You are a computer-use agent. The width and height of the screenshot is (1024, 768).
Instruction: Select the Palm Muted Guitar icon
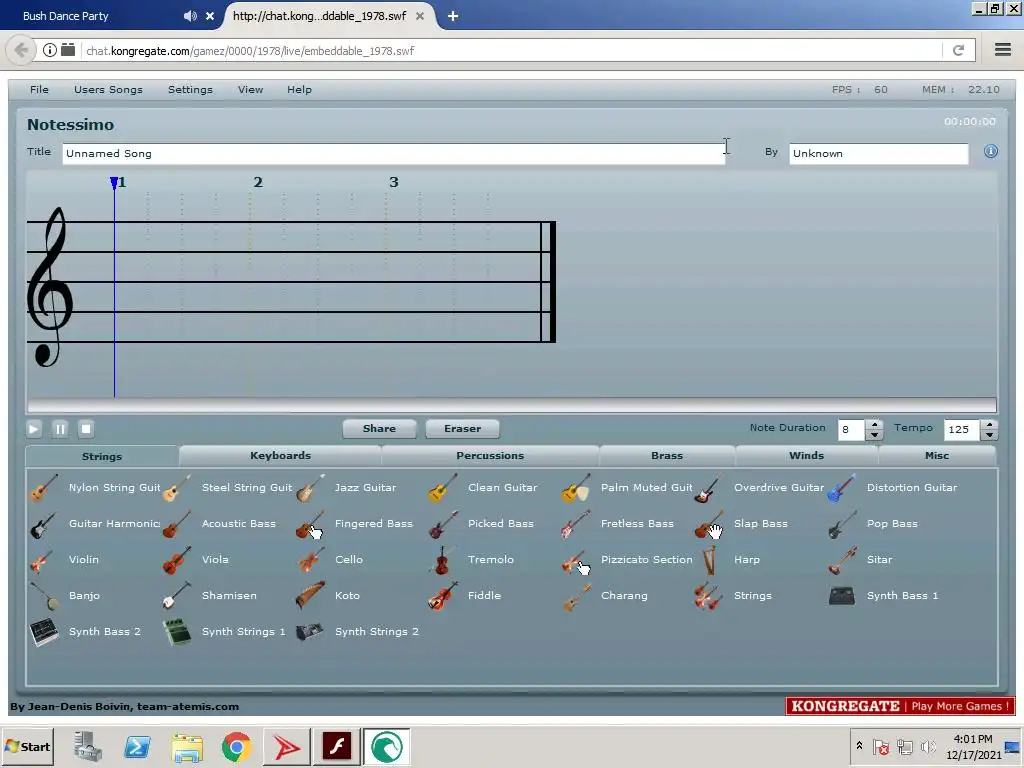click(x=576, y=488)
